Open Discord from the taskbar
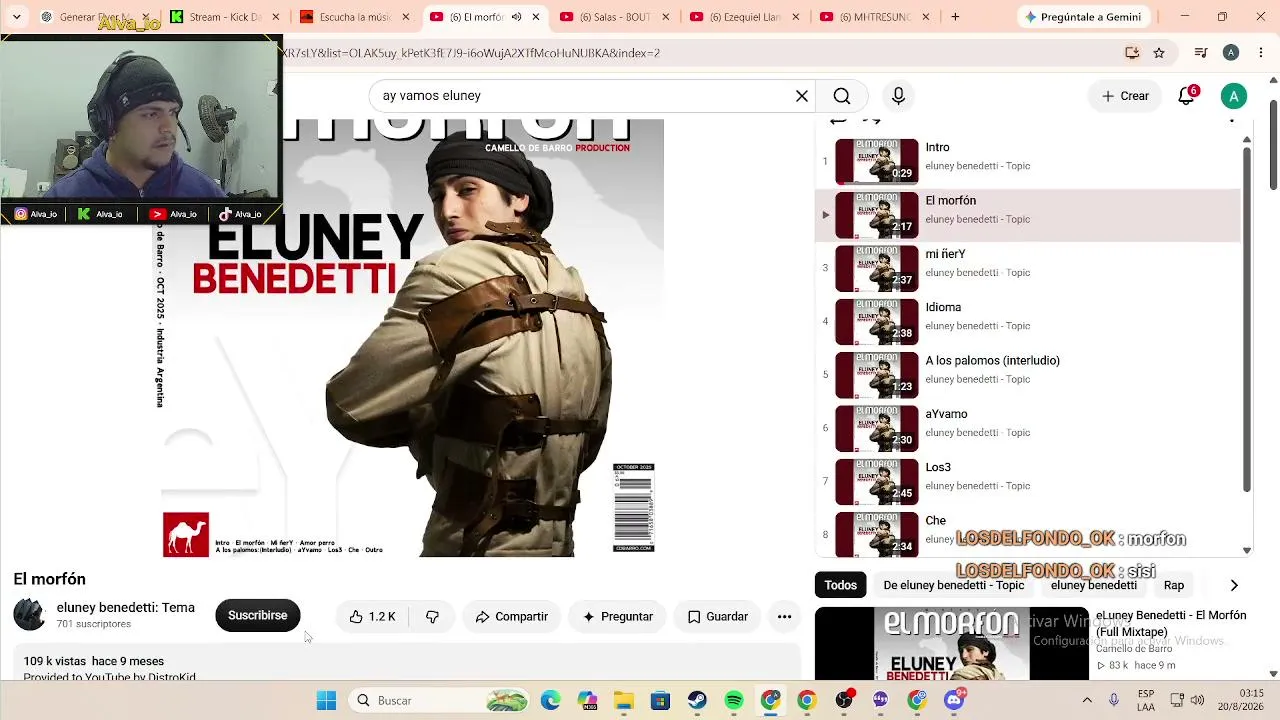1280x720 pixels. (x=954, y=701)
